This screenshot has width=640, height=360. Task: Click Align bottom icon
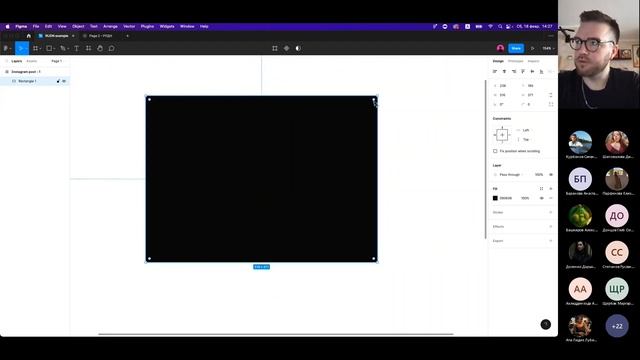tap(542, 71)
